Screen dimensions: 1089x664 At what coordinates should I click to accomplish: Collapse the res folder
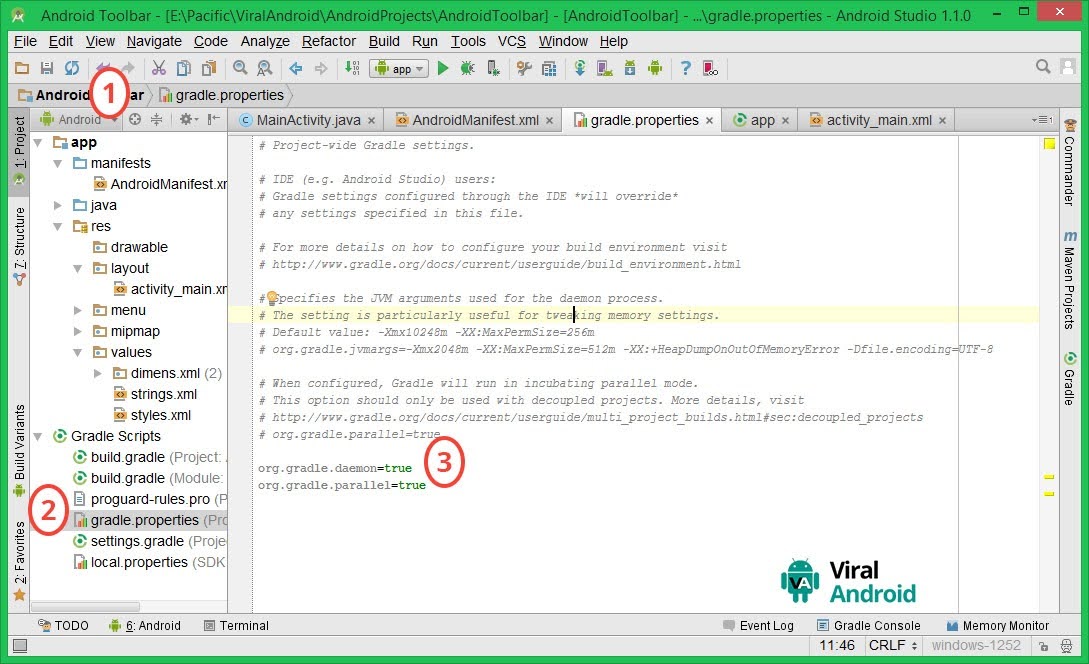[x=58, y=226]
